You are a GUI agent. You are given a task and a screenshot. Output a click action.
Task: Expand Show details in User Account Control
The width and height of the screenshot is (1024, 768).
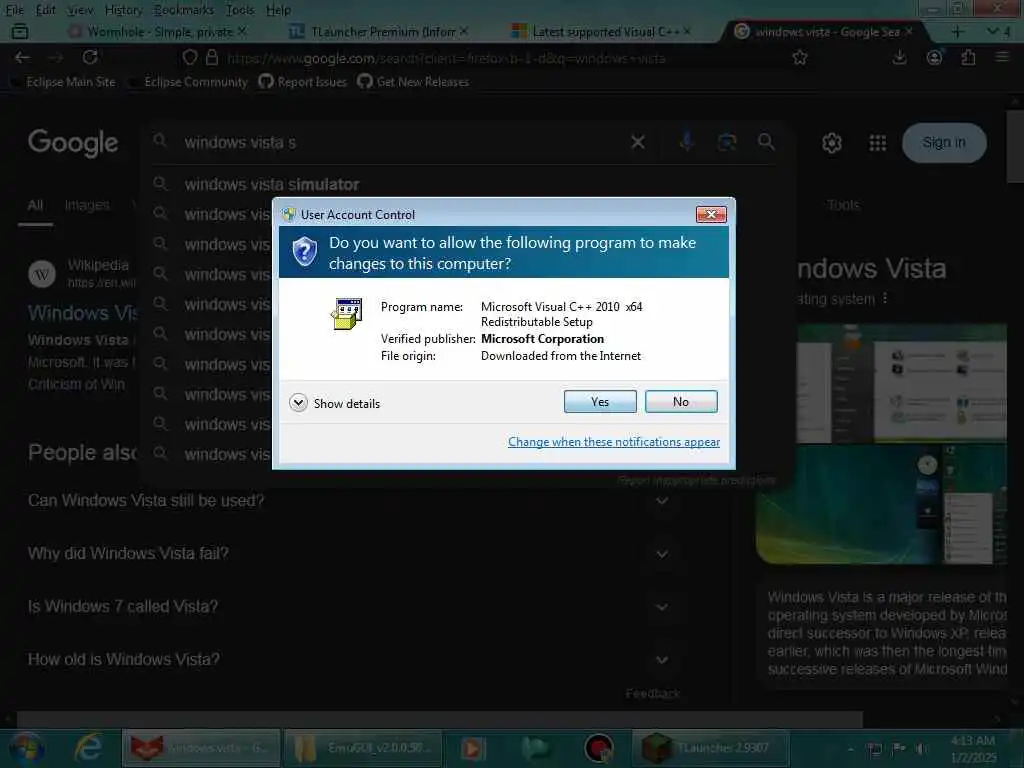334,403
